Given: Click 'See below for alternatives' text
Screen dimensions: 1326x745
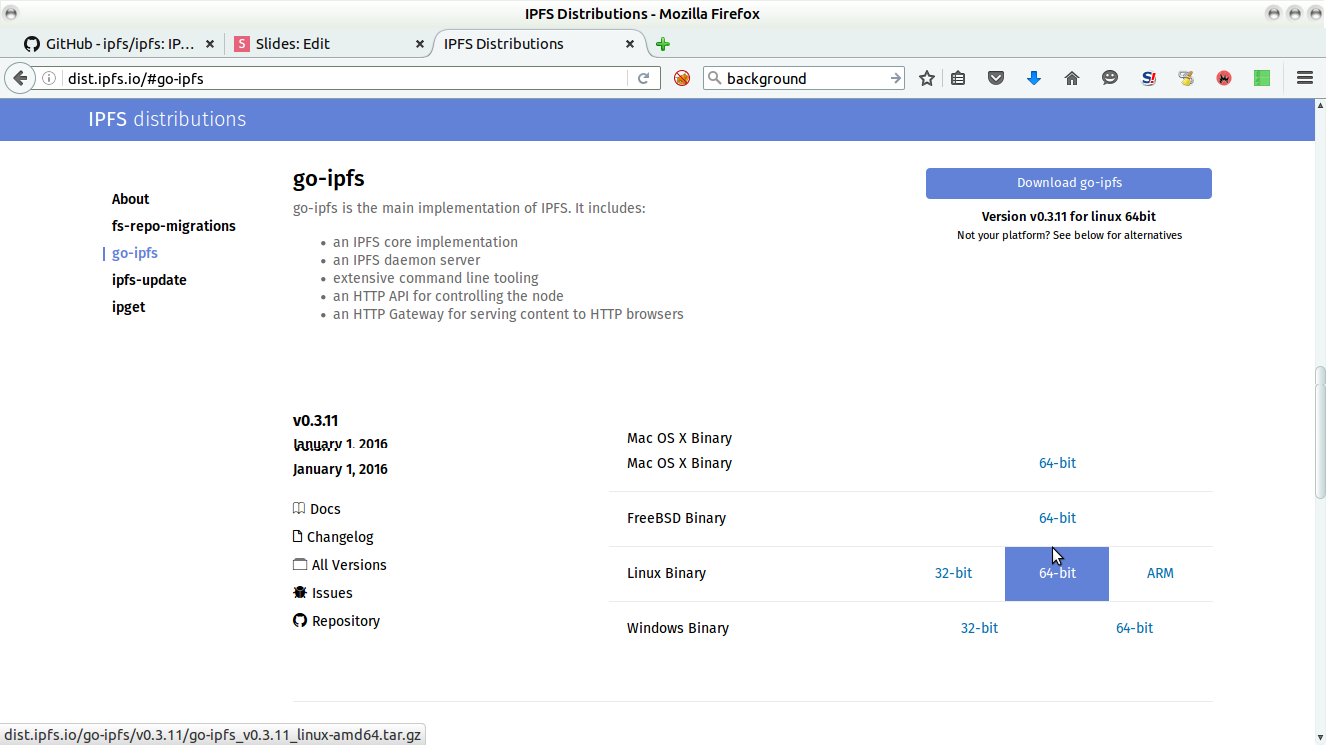Looking at the screenshot, I should tap(1117, 235).
